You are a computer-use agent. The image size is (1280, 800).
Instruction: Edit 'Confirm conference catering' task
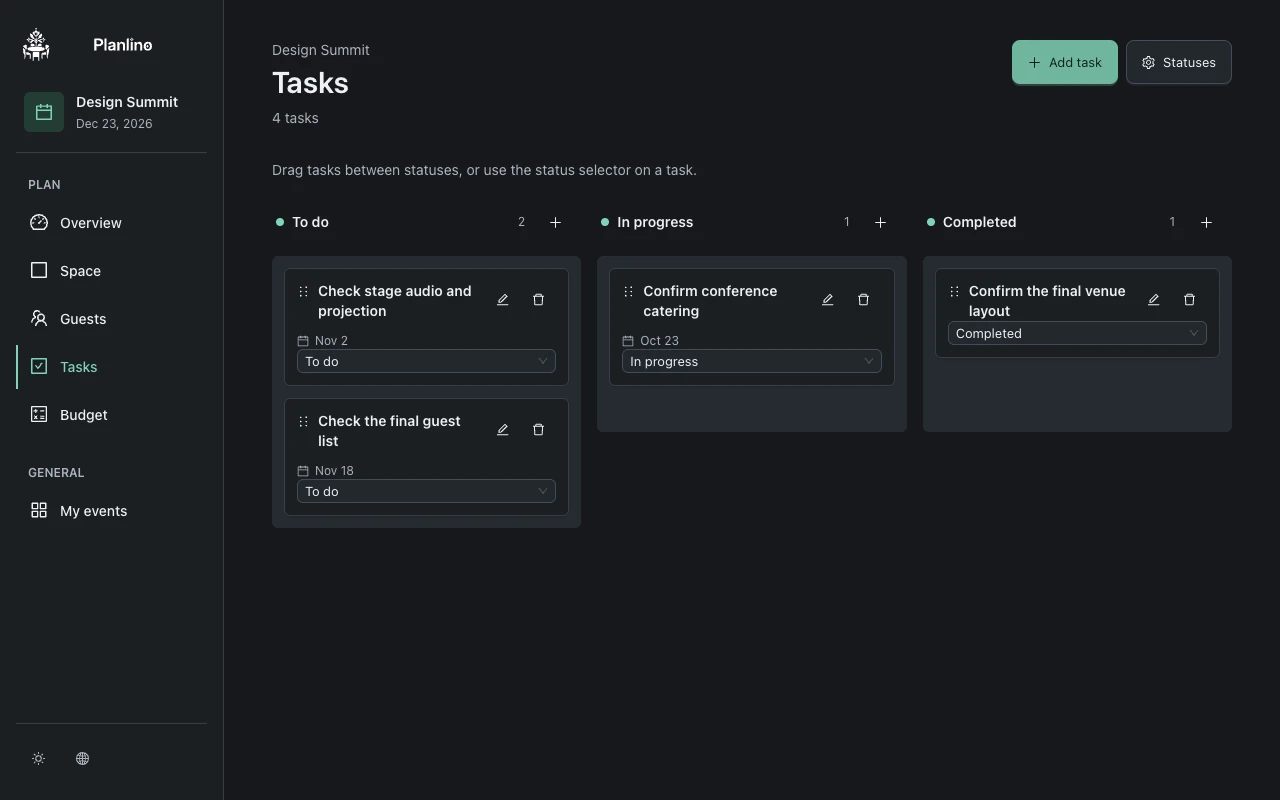coord(828,300)
